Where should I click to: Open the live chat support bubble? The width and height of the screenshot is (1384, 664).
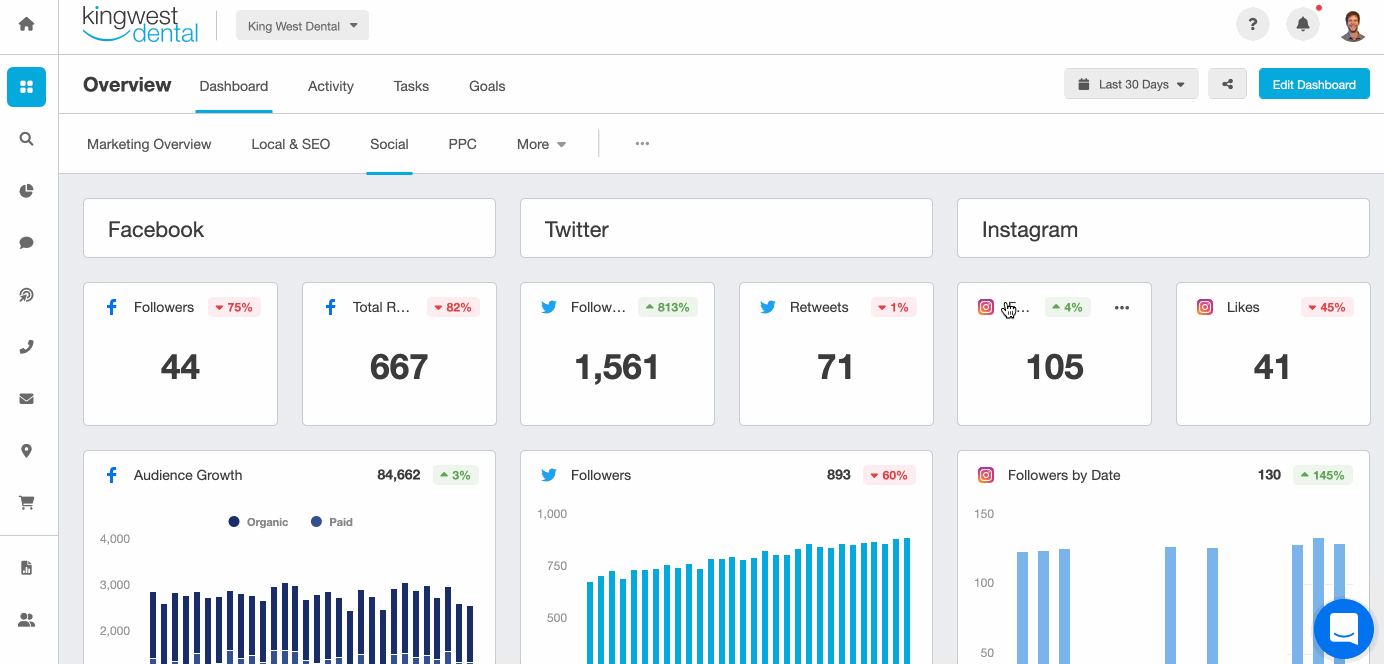point(1343,629)
